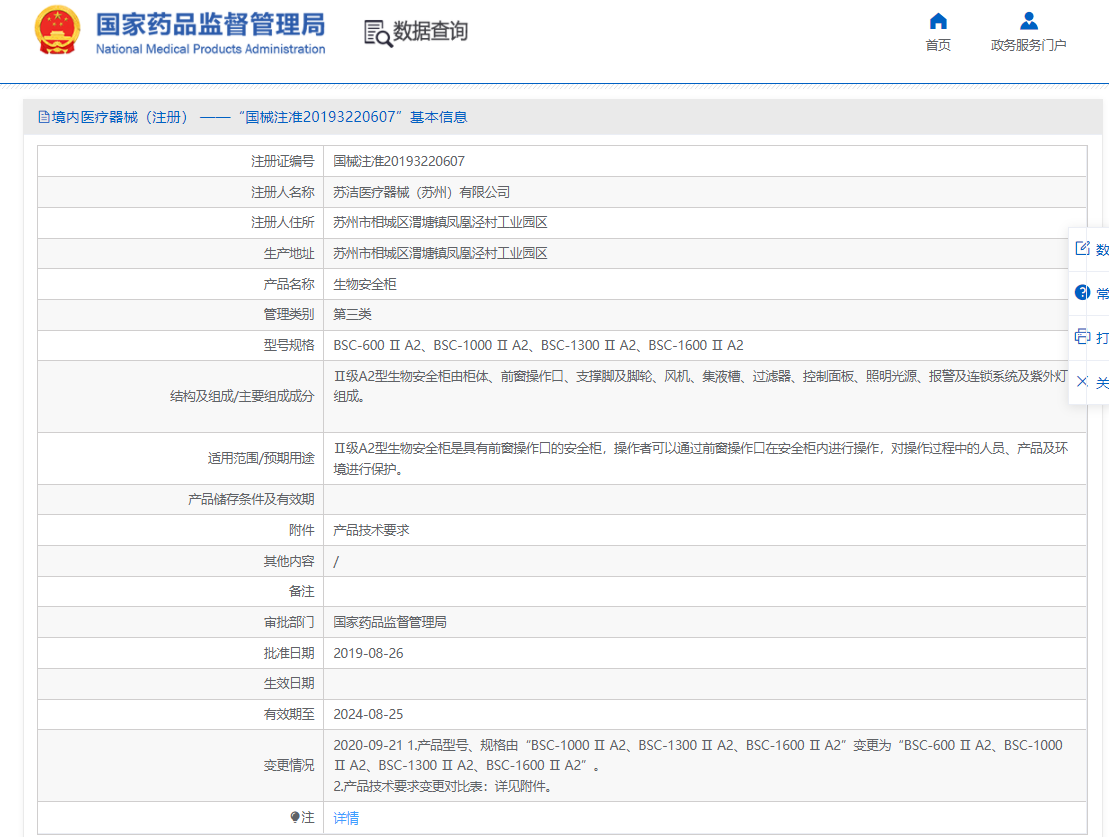
Task: Click the document icon beside 境内医疗器械
Action: coord(44,117)
